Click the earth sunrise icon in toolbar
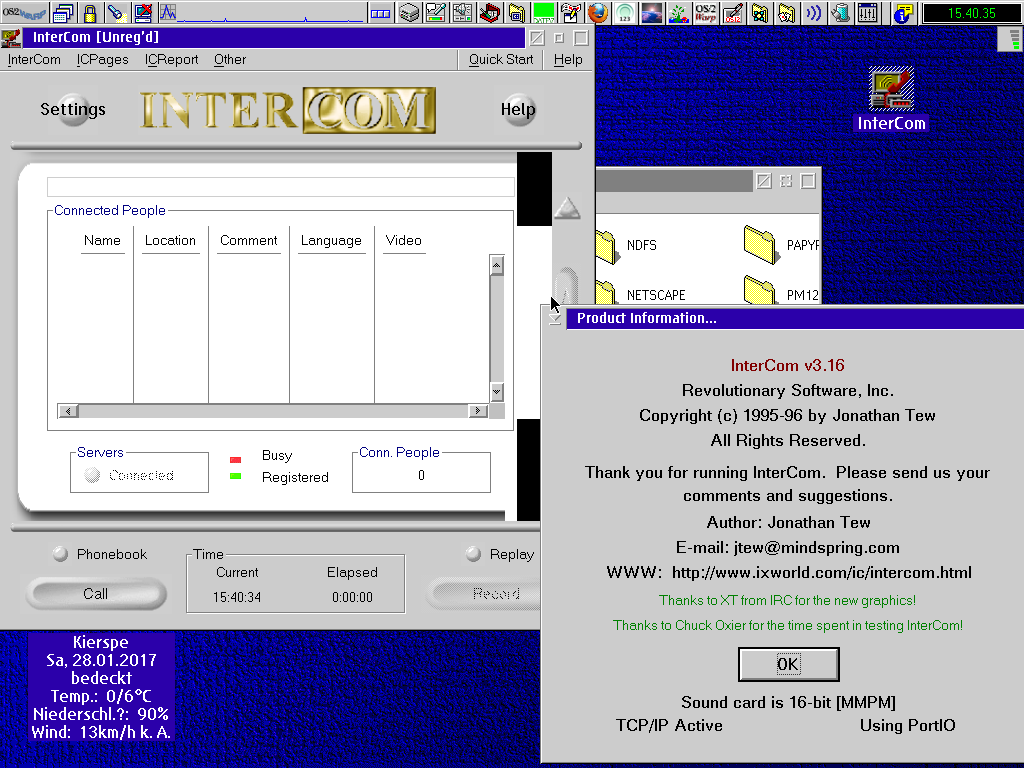The width and height of the screenshot is (1024, 768). tap(652, 12)
